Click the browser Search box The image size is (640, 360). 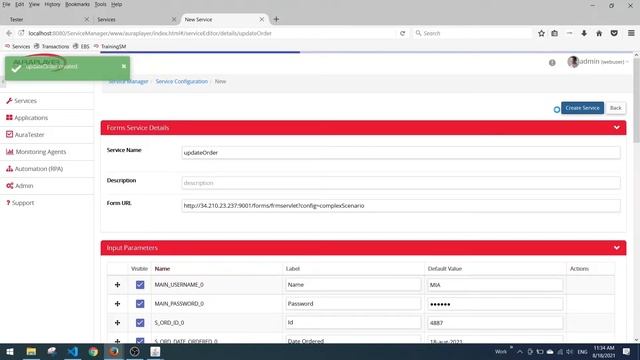[472, 33]
